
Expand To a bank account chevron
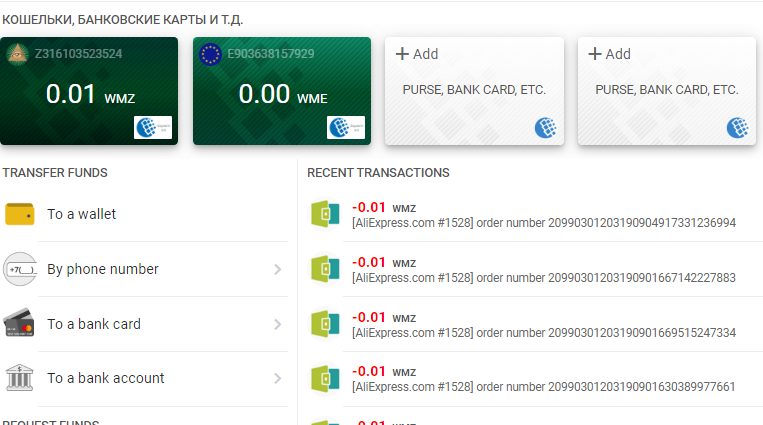[x=277, y=378]
